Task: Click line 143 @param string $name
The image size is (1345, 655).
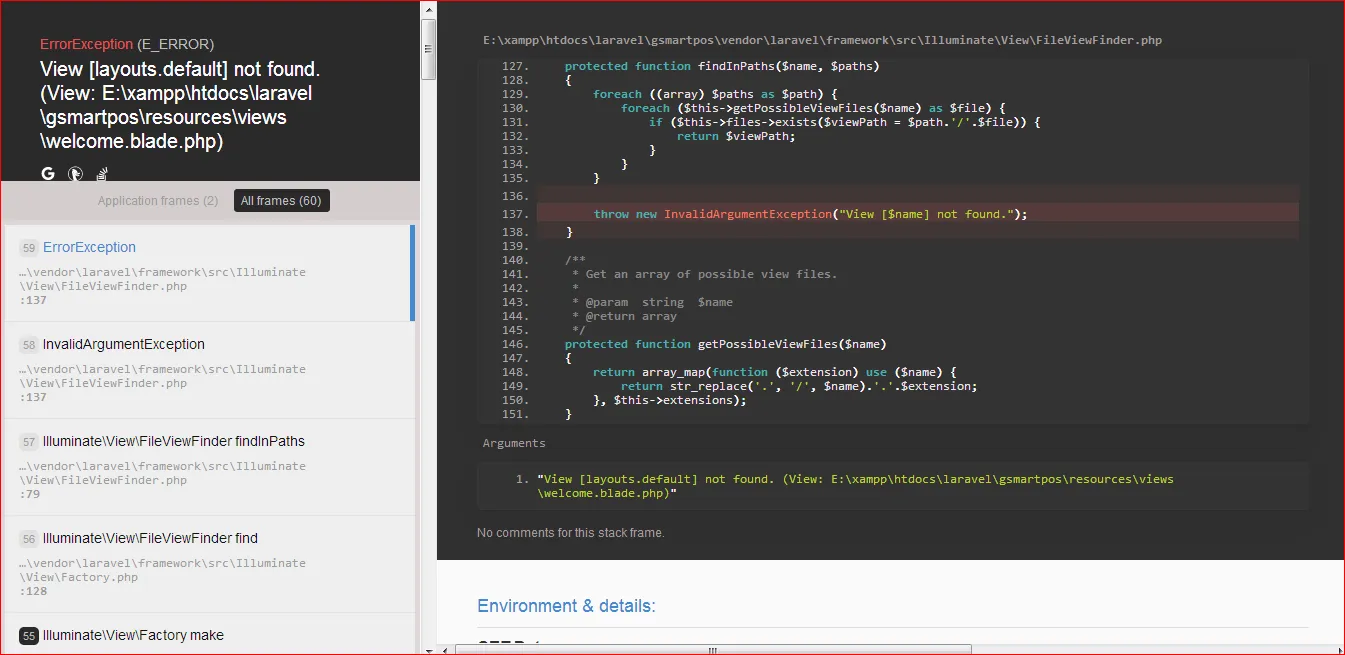Action: coord(652,302)
